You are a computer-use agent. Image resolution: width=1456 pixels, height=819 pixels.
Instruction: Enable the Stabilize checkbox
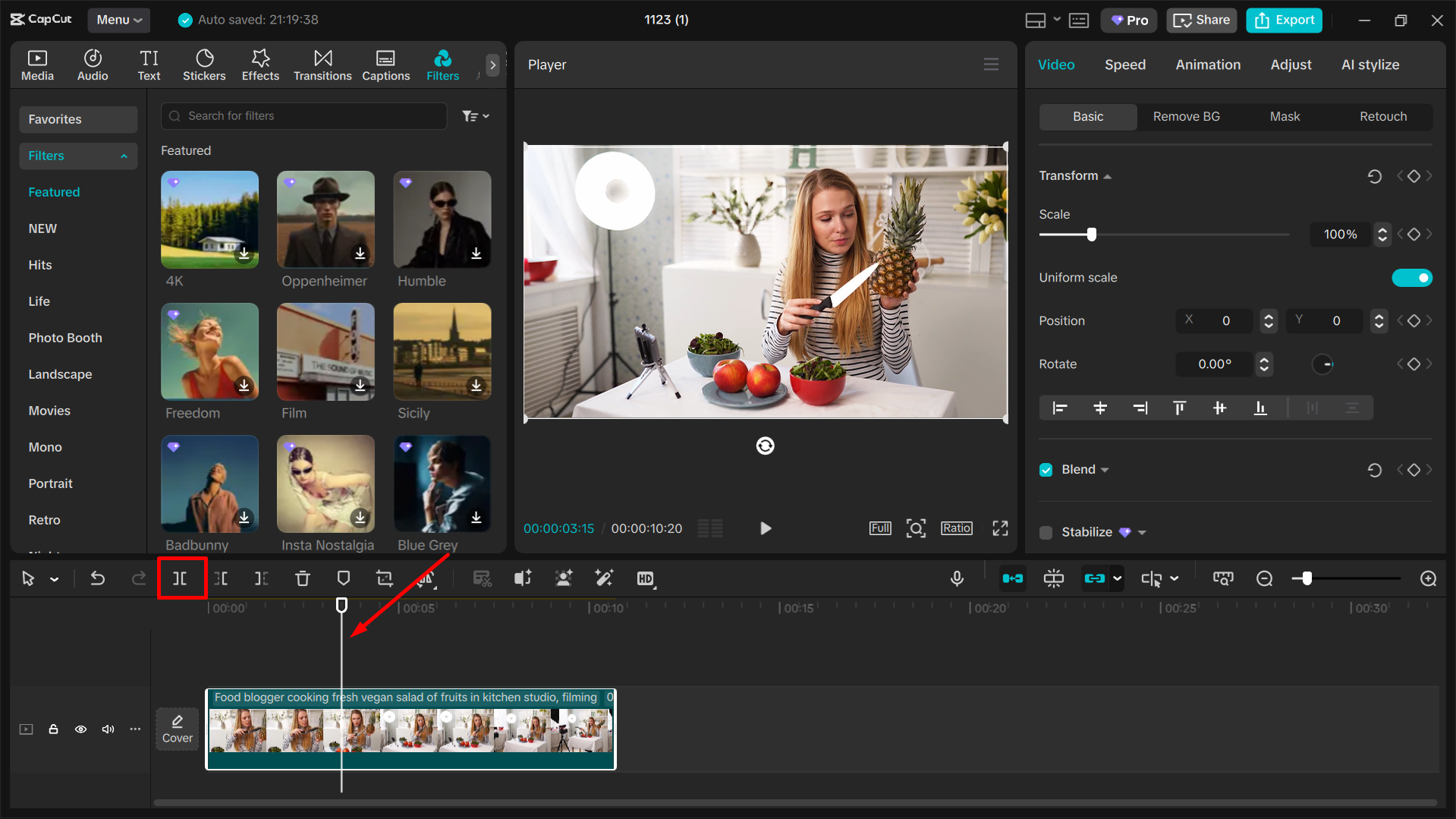coord(1046,532)
